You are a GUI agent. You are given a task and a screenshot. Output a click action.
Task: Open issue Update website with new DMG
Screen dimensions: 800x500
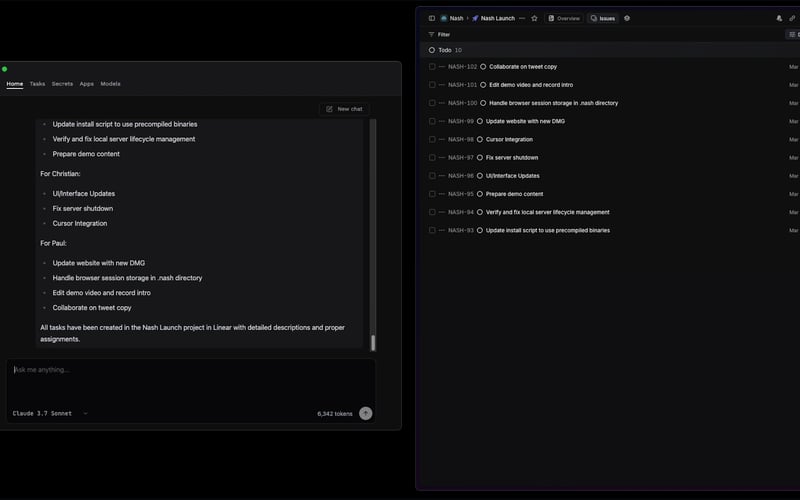tap(525, 121)
